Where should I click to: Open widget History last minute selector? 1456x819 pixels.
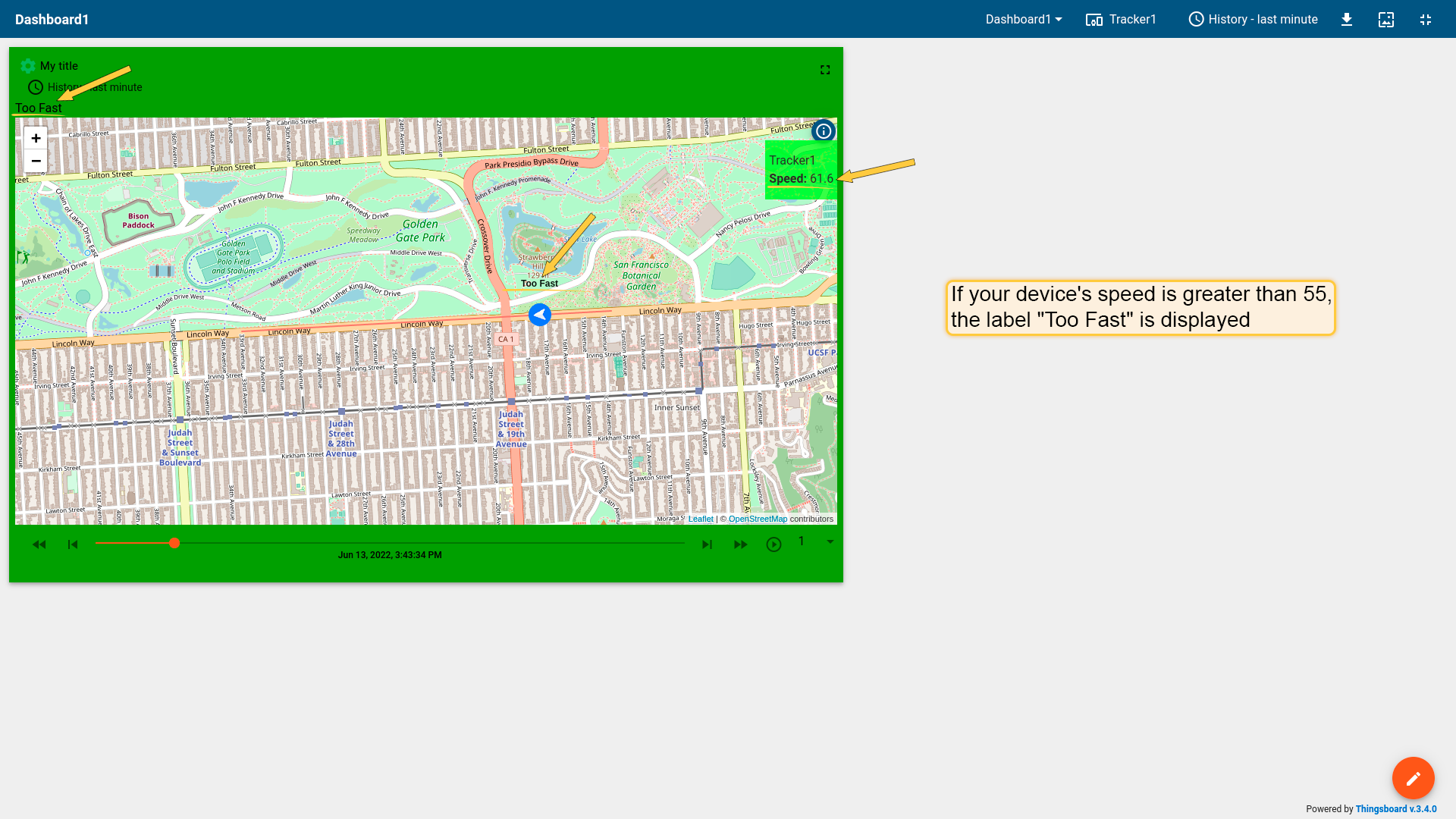tap(85, 87)
